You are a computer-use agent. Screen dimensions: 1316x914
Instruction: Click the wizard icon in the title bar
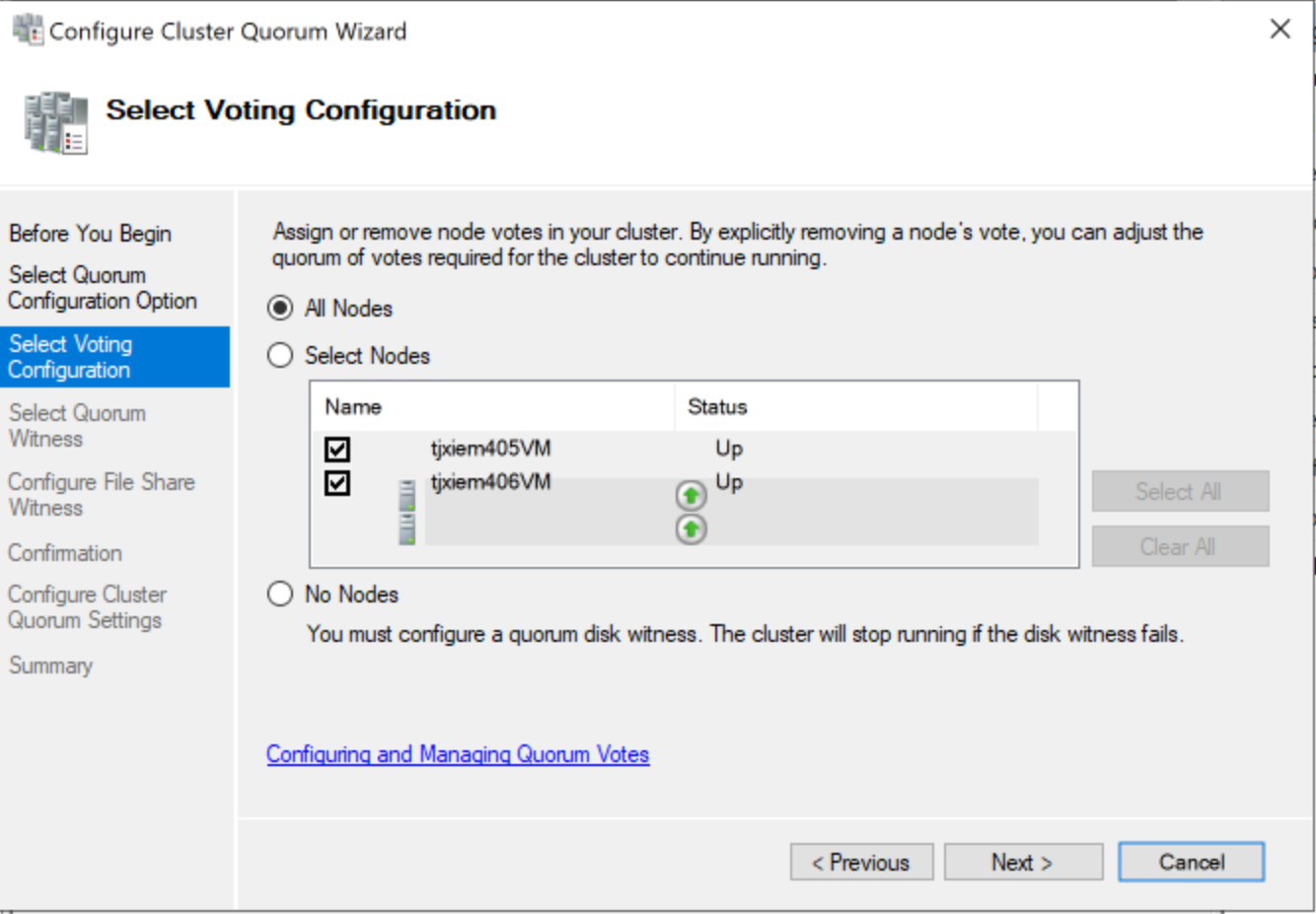28,31
